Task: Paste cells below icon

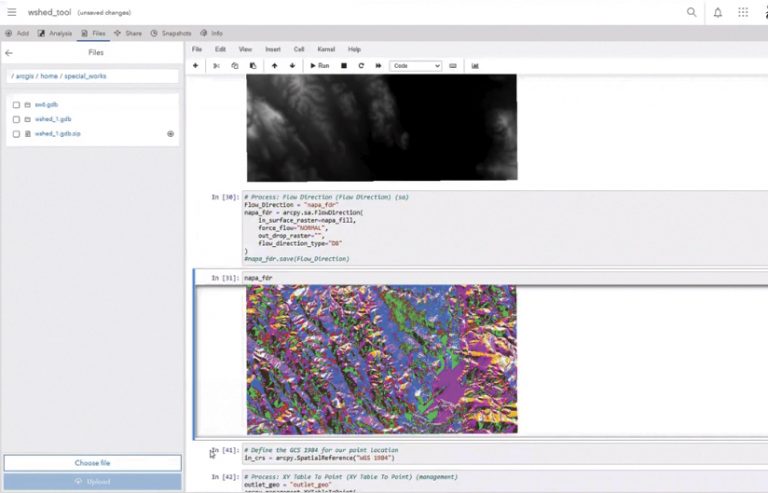Action: (x=253, y=66)
